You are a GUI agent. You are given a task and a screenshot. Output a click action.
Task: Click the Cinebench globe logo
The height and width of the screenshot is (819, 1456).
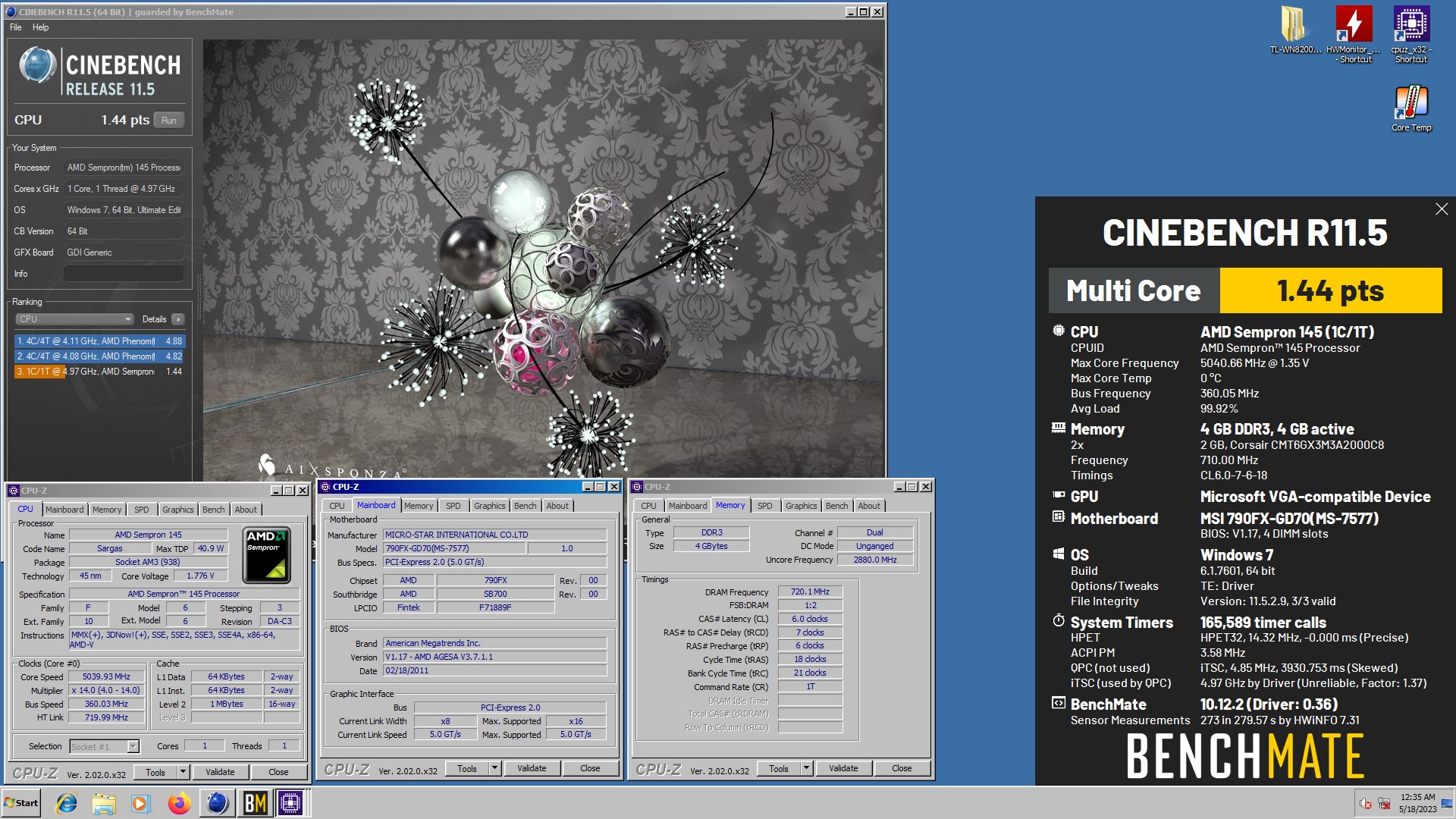pos(37,65)
